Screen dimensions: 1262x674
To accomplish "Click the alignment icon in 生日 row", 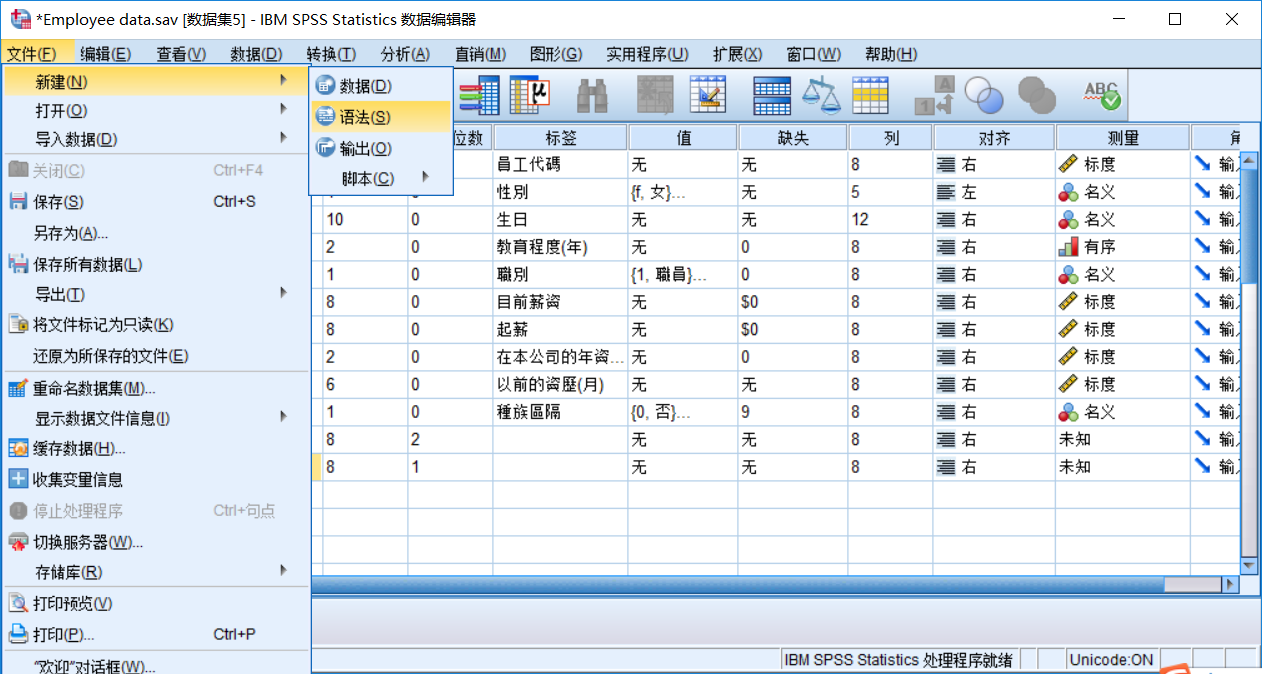I will (x=945, y=219).
